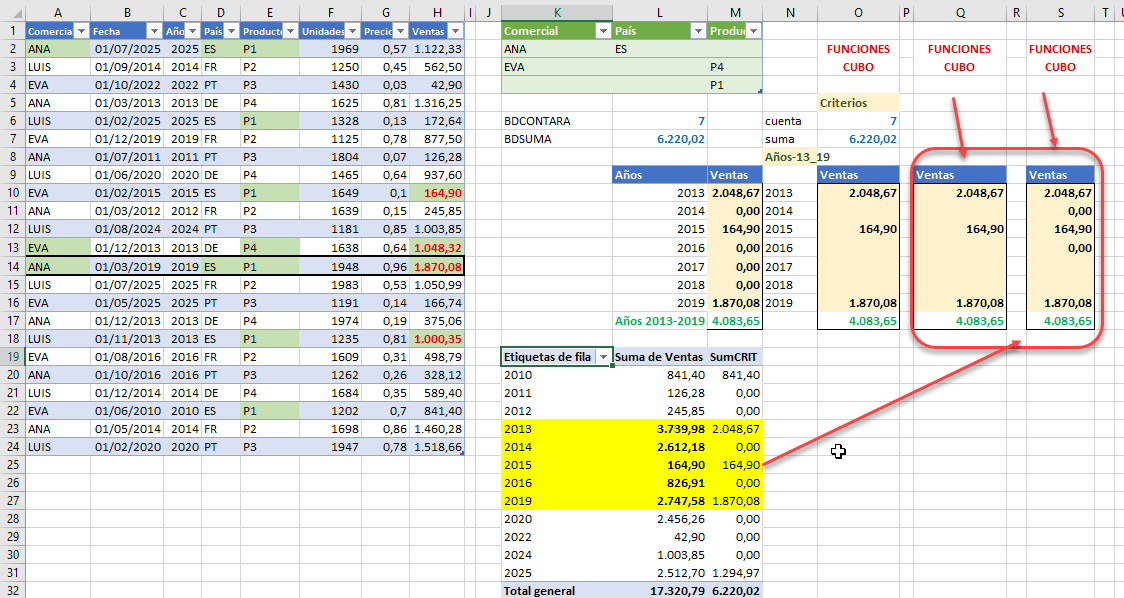Select column H via its header letter
Image resolution: width=1124 pixels, height=598 pixels.
tap(436, 11)
